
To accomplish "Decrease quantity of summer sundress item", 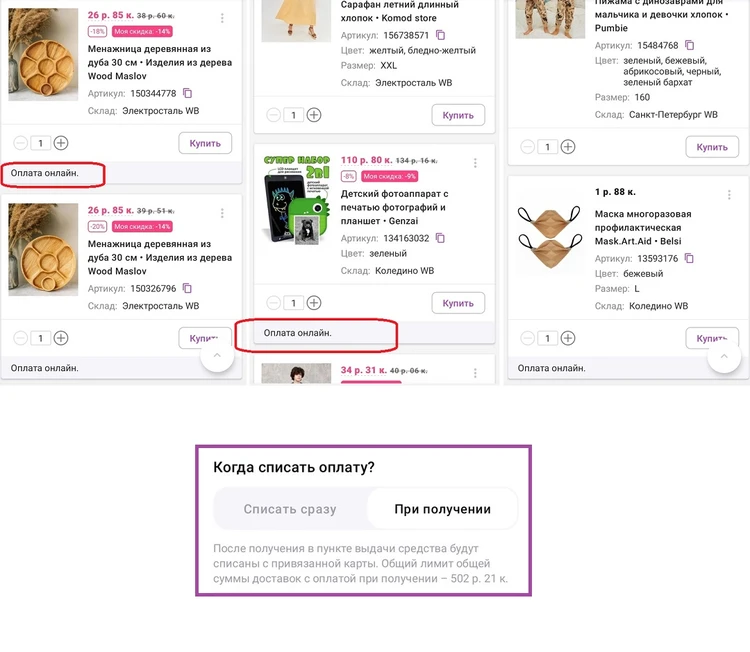I will point(274,115).
